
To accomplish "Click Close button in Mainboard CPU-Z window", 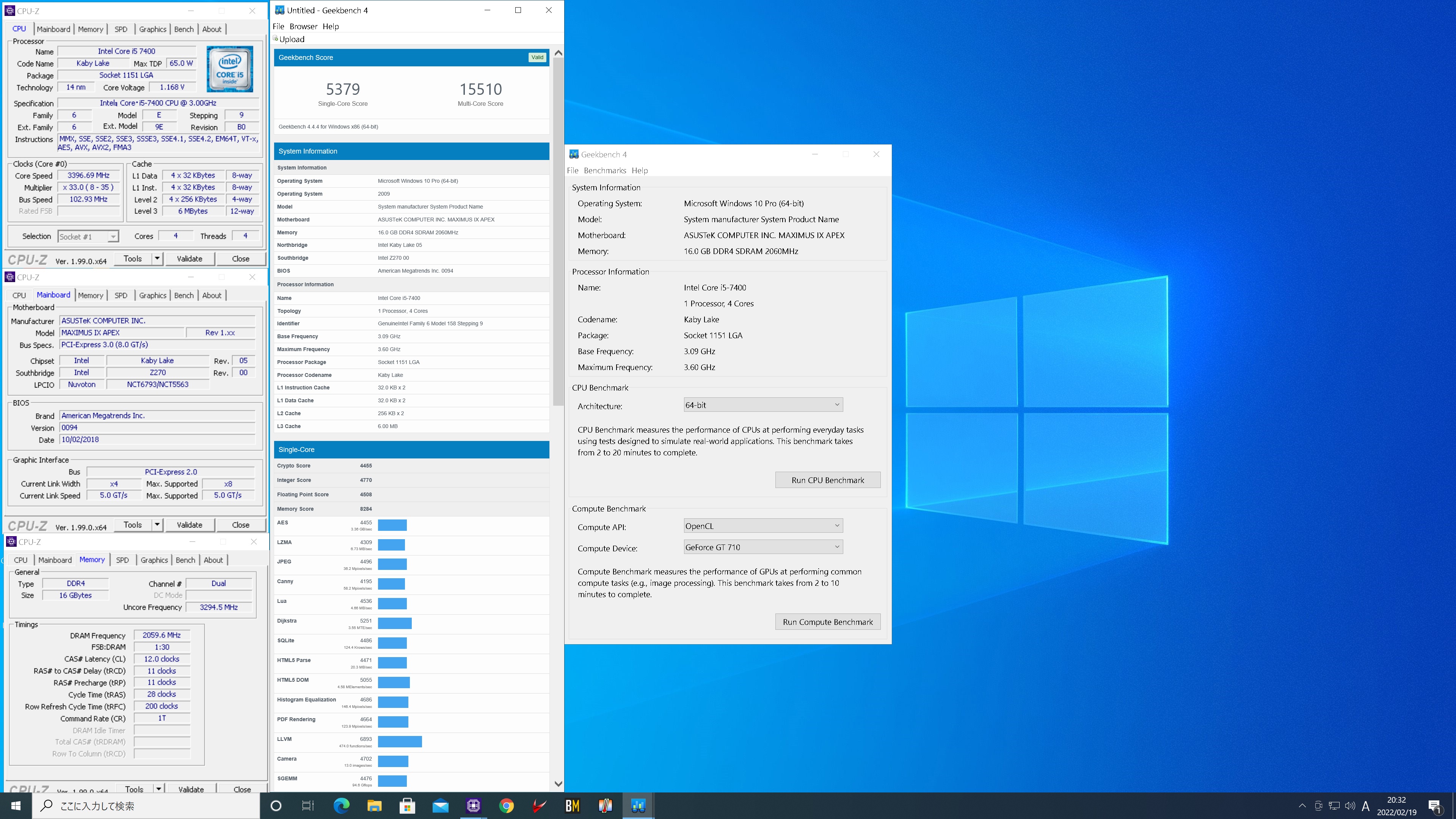I will pyautogui.click(x=241, y=525).
